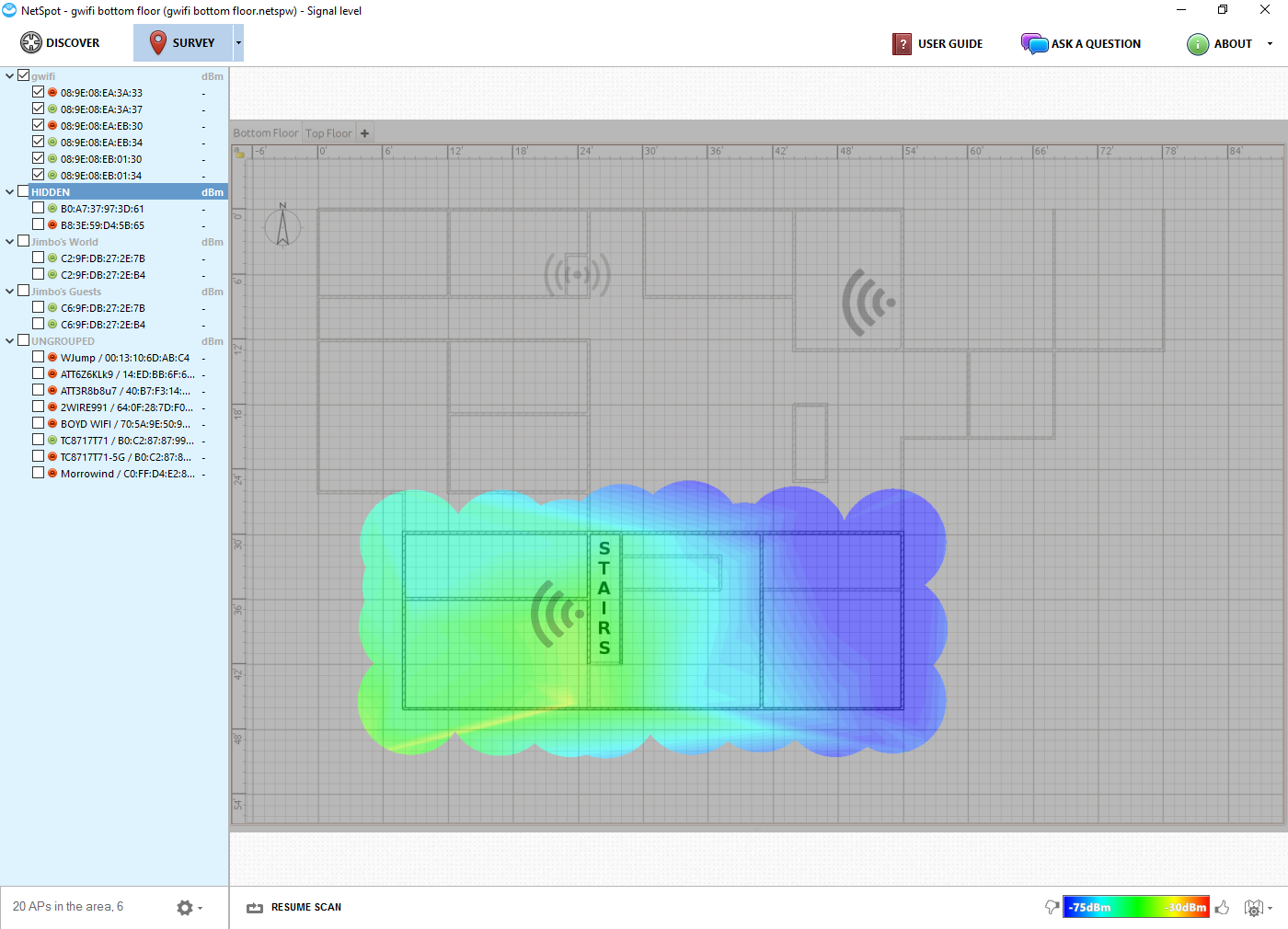Select the faded access point icon top center
Screen dimensions: 1288x929
(x=577, y=274)
